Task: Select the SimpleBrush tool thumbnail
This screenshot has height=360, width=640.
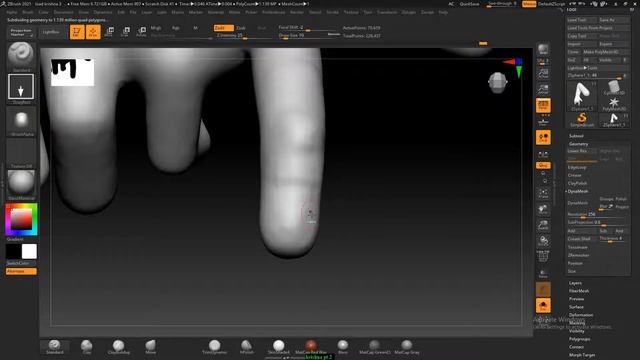Action: tap(582, 120)
